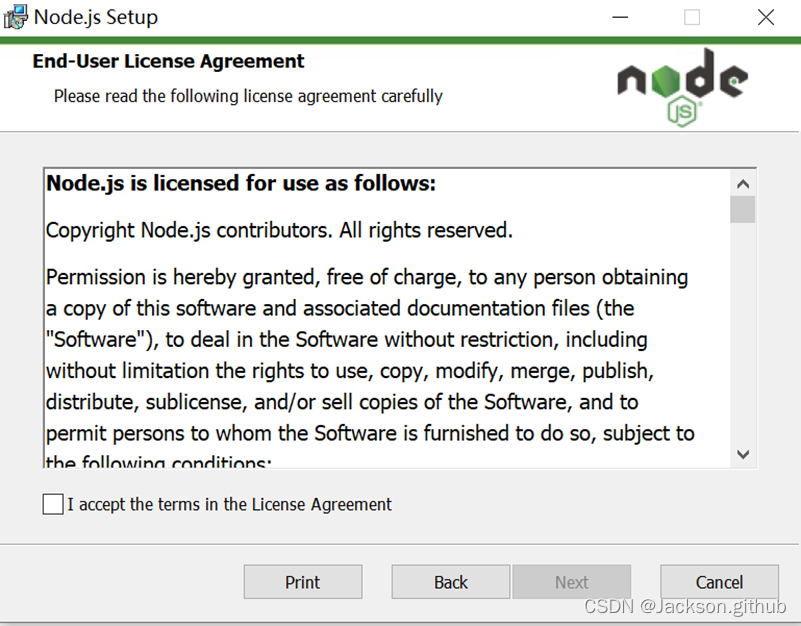Close the Node.js Setup window
The width and height of the screenshot is (801, 626).
766,17
